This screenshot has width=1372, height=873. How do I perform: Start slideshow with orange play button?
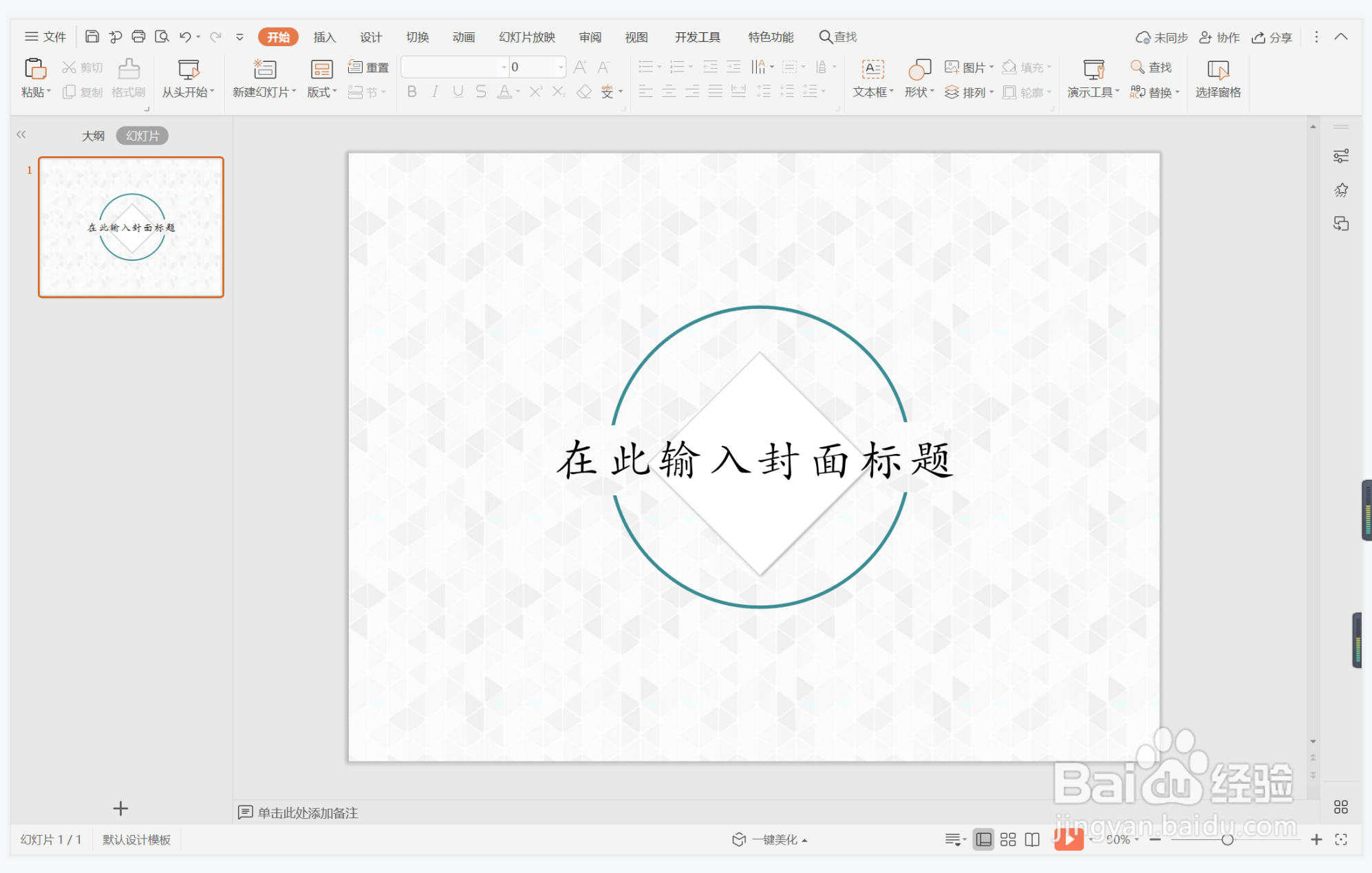(1068, 839)
